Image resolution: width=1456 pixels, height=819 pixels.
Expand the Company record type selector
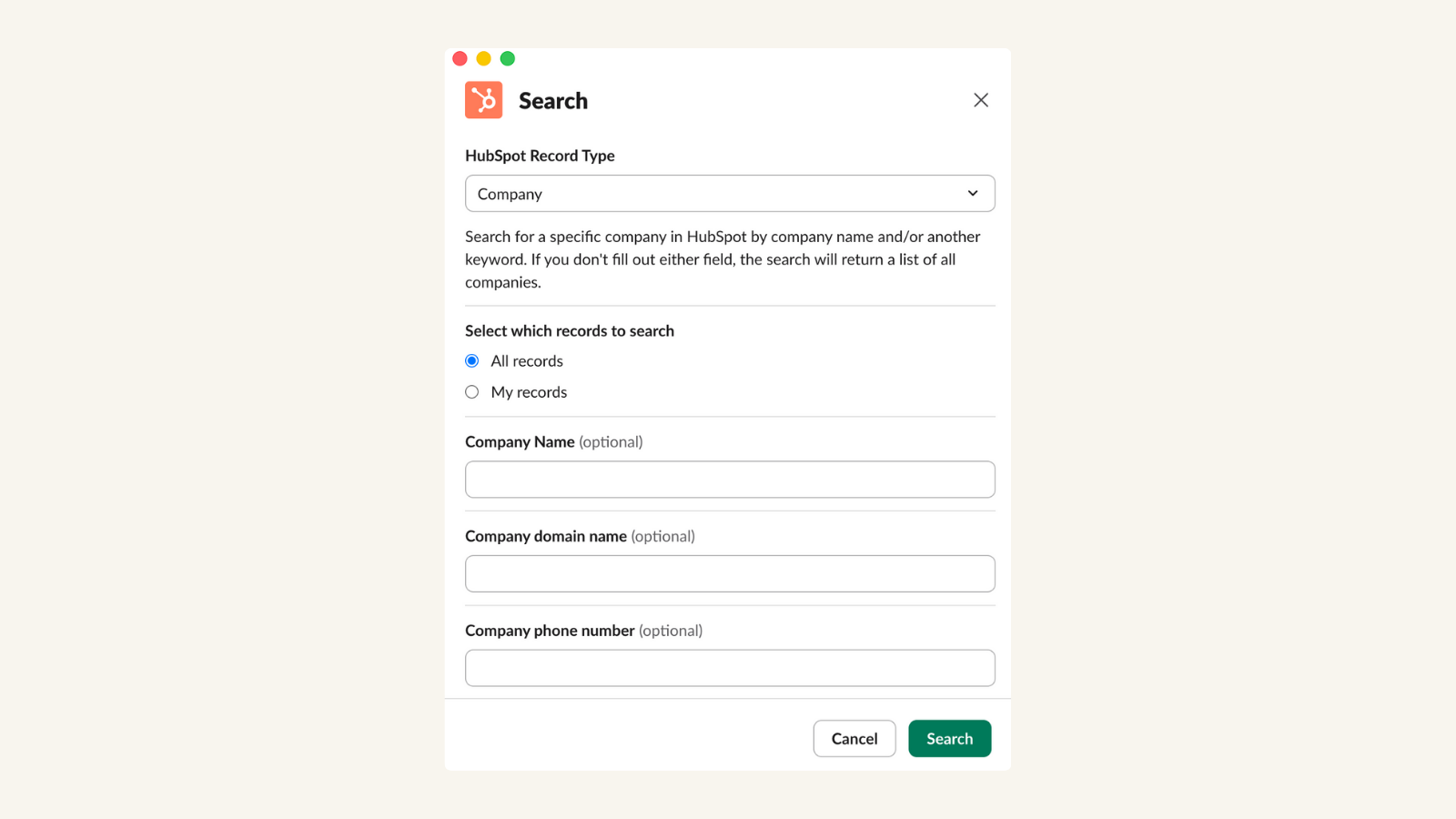729,193
